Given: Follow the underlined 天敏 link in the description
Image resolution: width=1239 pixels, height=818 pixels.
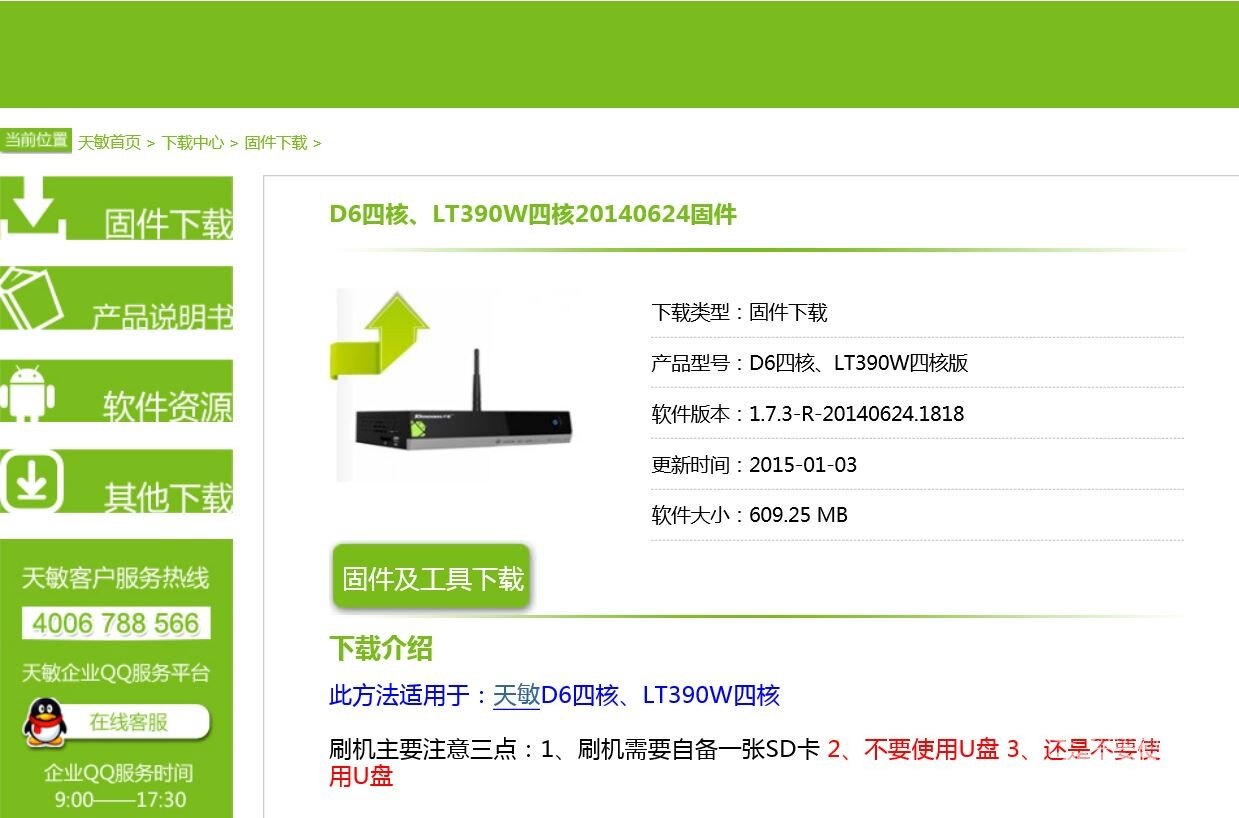Looking at the screenshot, I should (516, 695).
